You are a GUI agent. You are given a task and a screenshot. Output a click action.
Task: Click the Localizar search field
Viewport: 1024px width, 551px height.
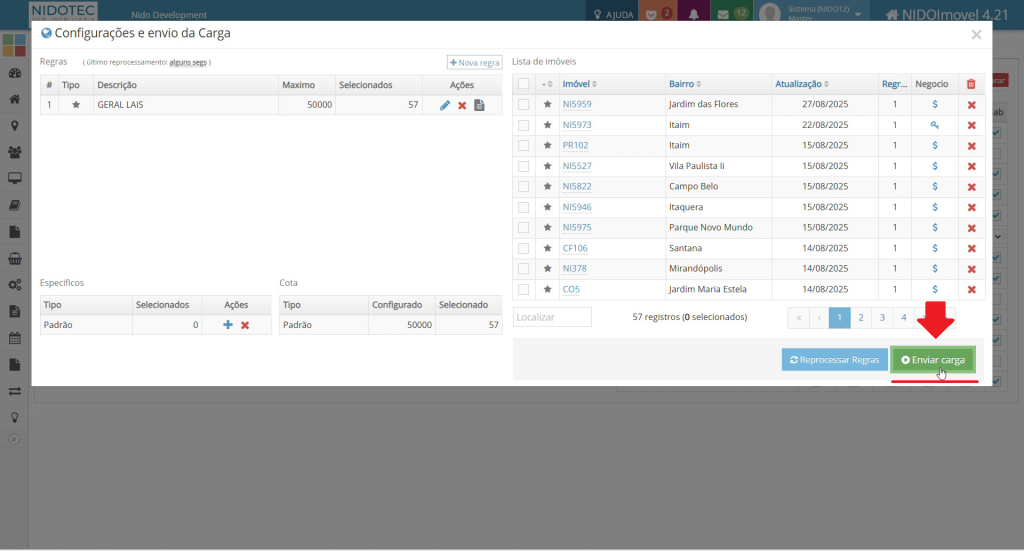(x=552, y=317)
